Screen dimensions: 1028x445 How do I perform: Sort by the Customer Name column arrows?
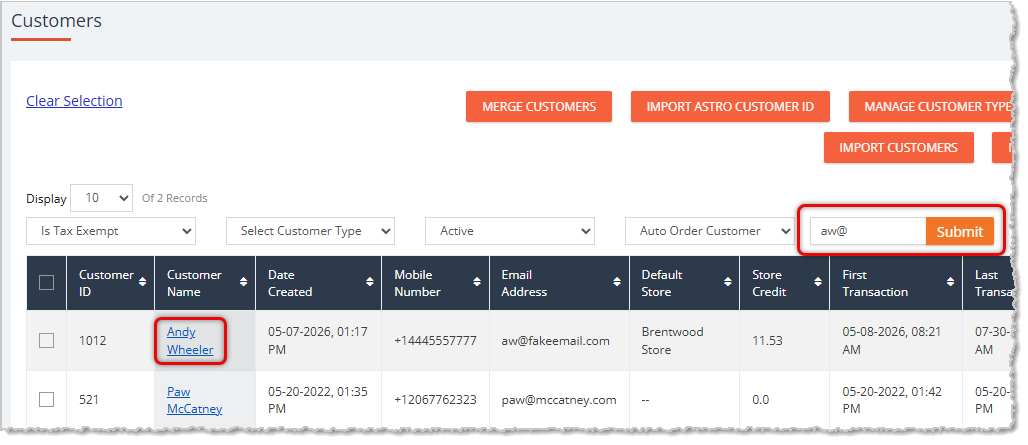[x=243, y=282]
